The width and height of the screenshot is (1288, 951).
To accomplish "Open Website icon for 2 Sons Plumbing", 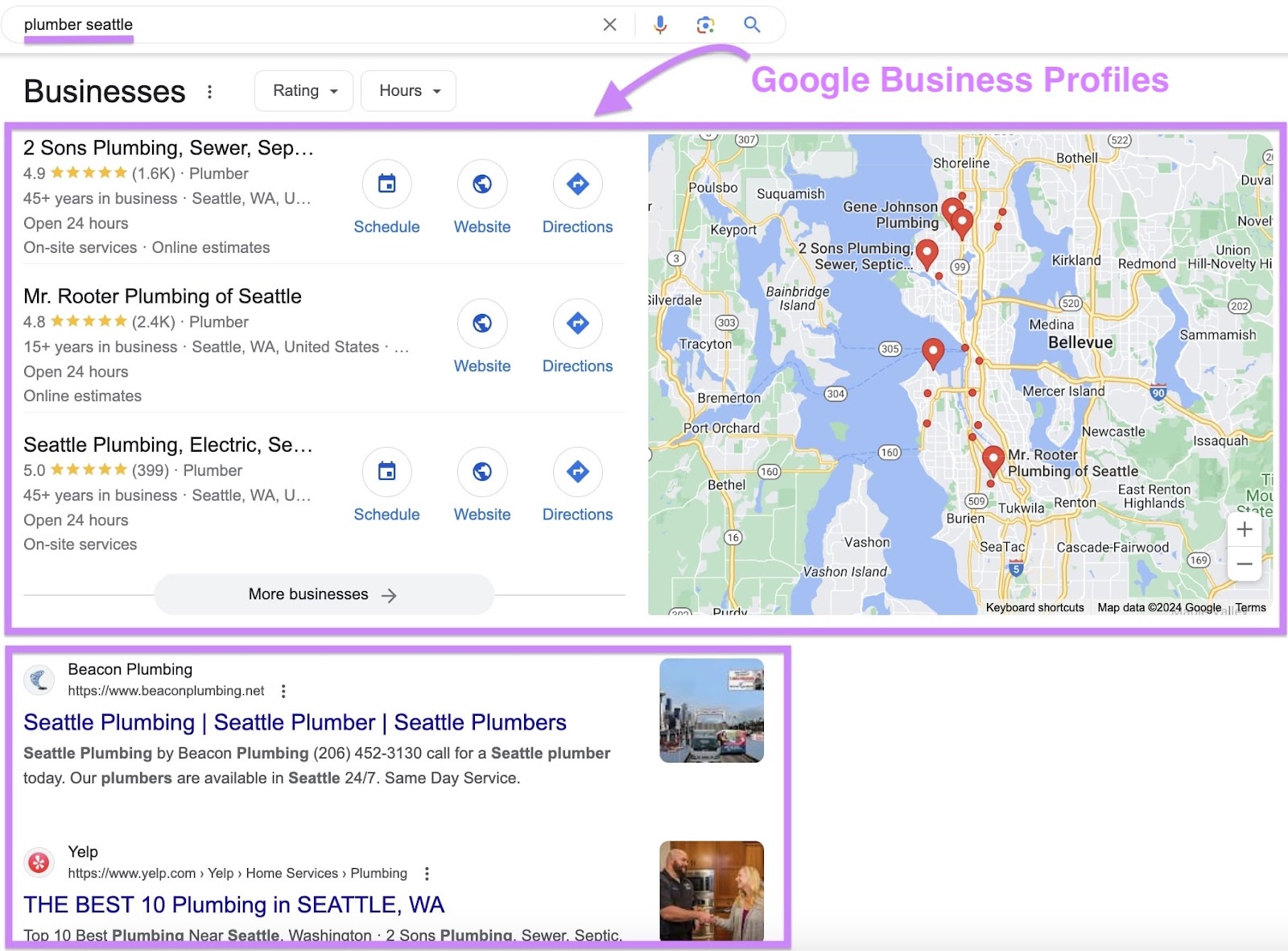I will point(481,184).
